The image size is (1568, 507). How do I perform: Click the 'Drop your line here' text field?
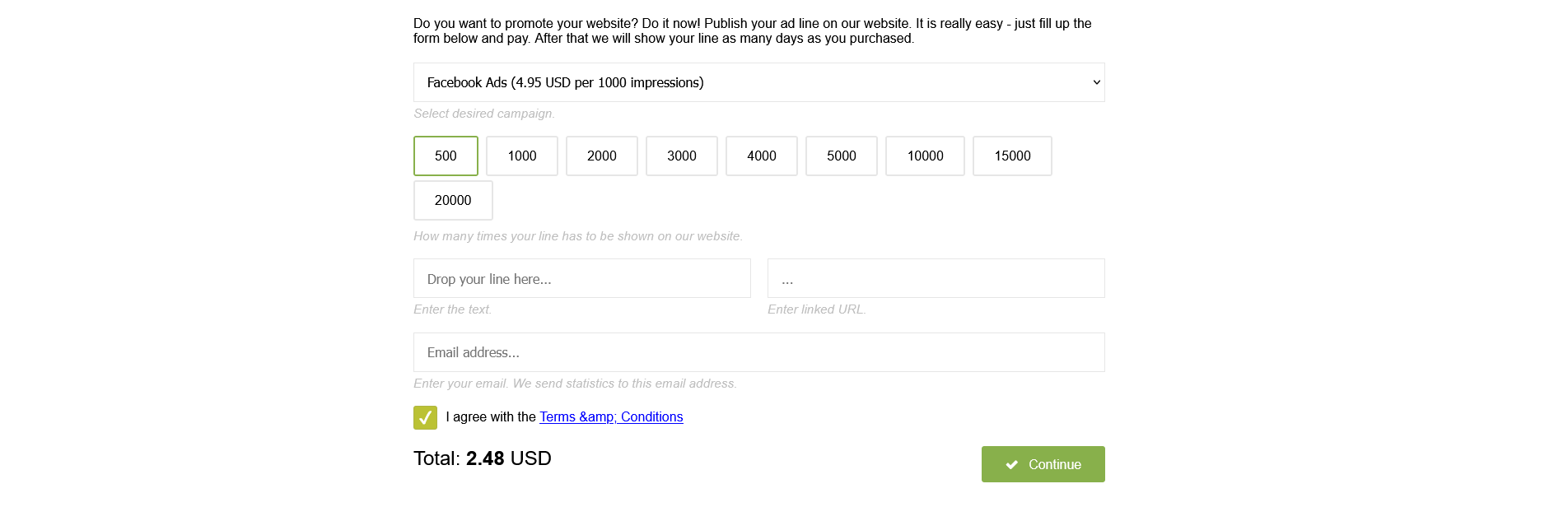[x=581, y=279]
